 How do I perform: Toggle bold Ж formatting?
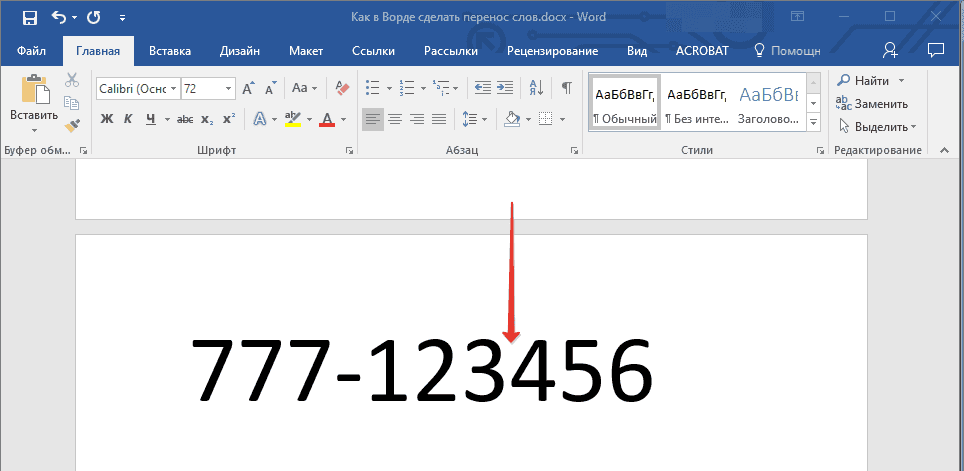click(x=107, y=119)
